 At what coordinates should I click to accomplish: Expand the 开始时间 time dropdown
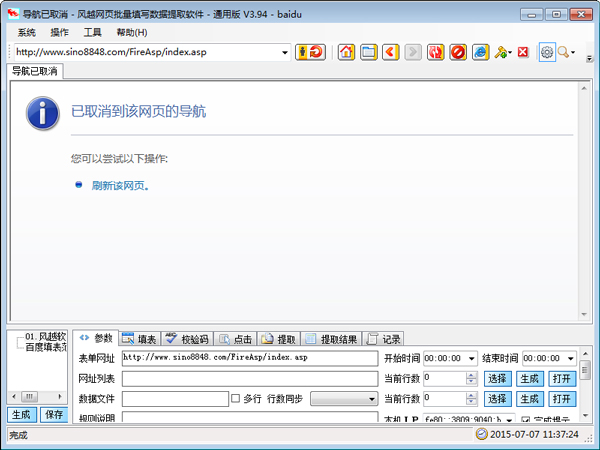470,358
